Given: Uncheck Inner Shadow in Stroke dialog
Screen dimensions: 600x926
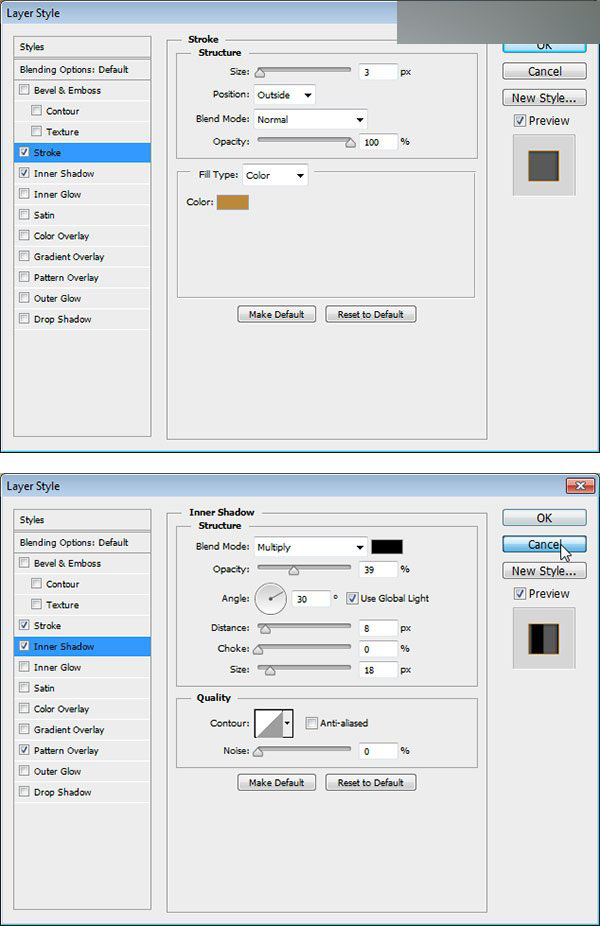Looking at the screenshot, I should (x=24, y=173).
